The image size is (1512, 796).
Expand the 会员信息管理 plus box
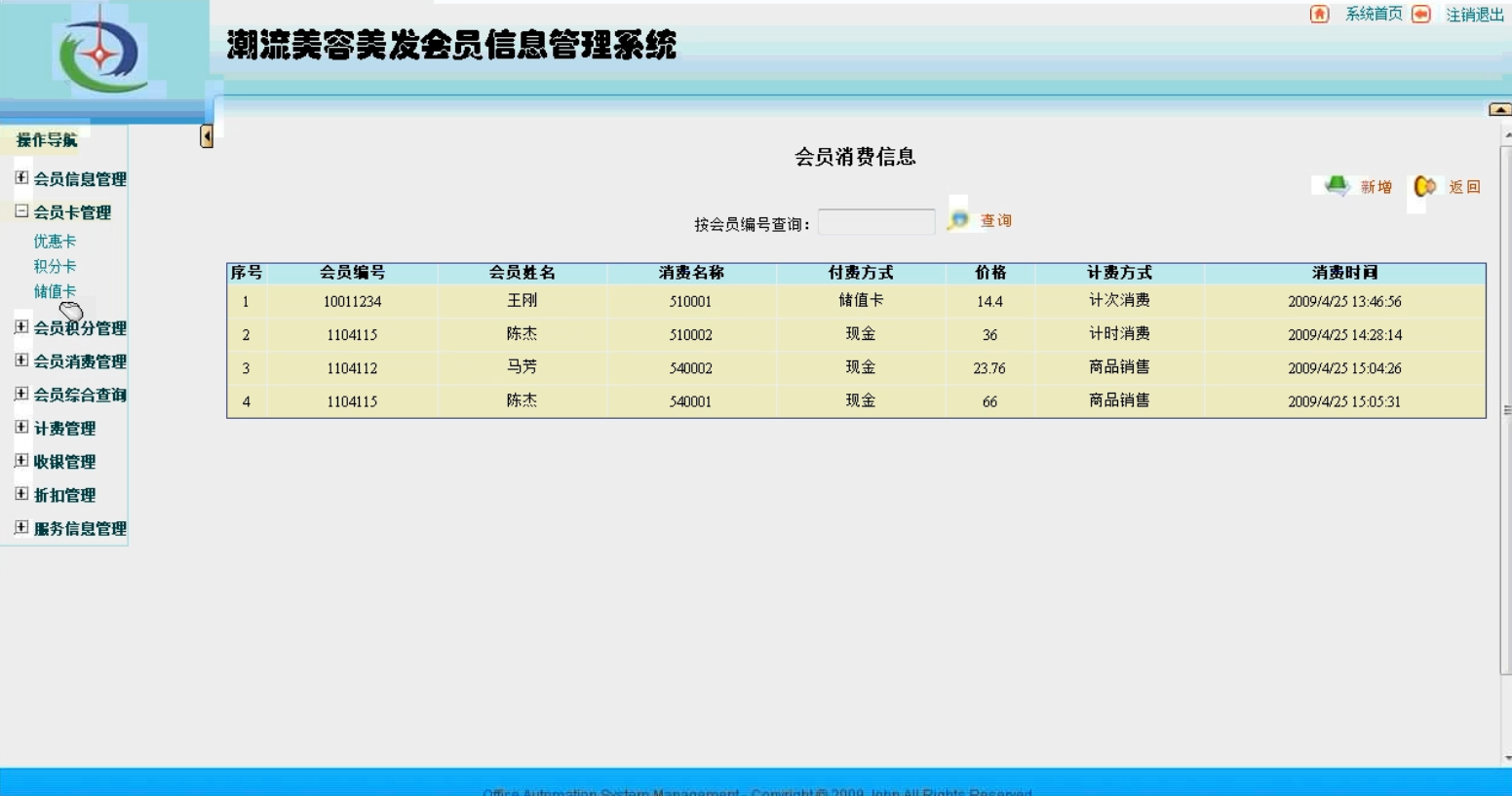(21, 177)
